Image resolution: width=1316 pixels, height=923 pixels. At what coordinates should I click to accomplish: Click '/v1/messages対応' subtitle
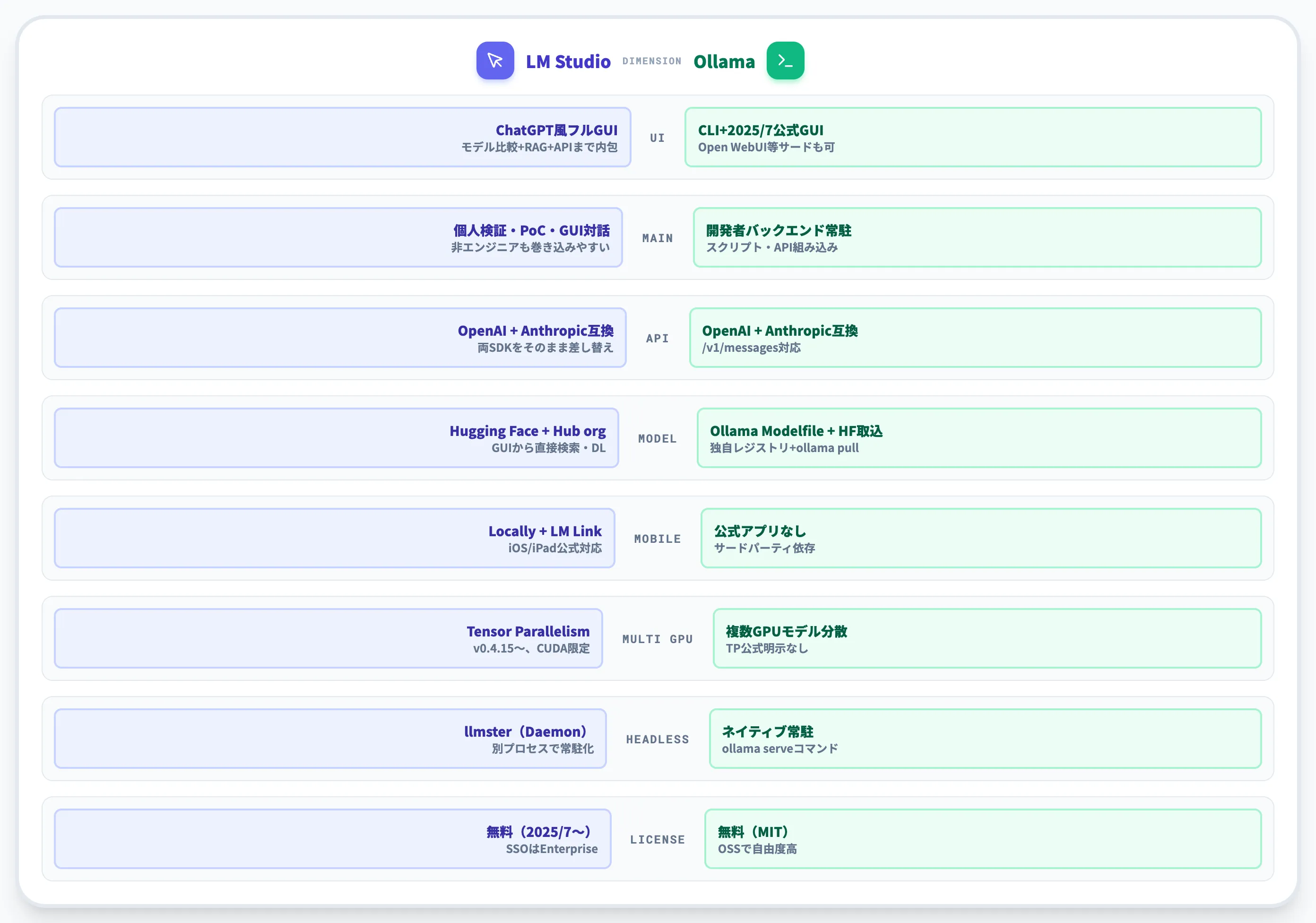pos(752,348)
